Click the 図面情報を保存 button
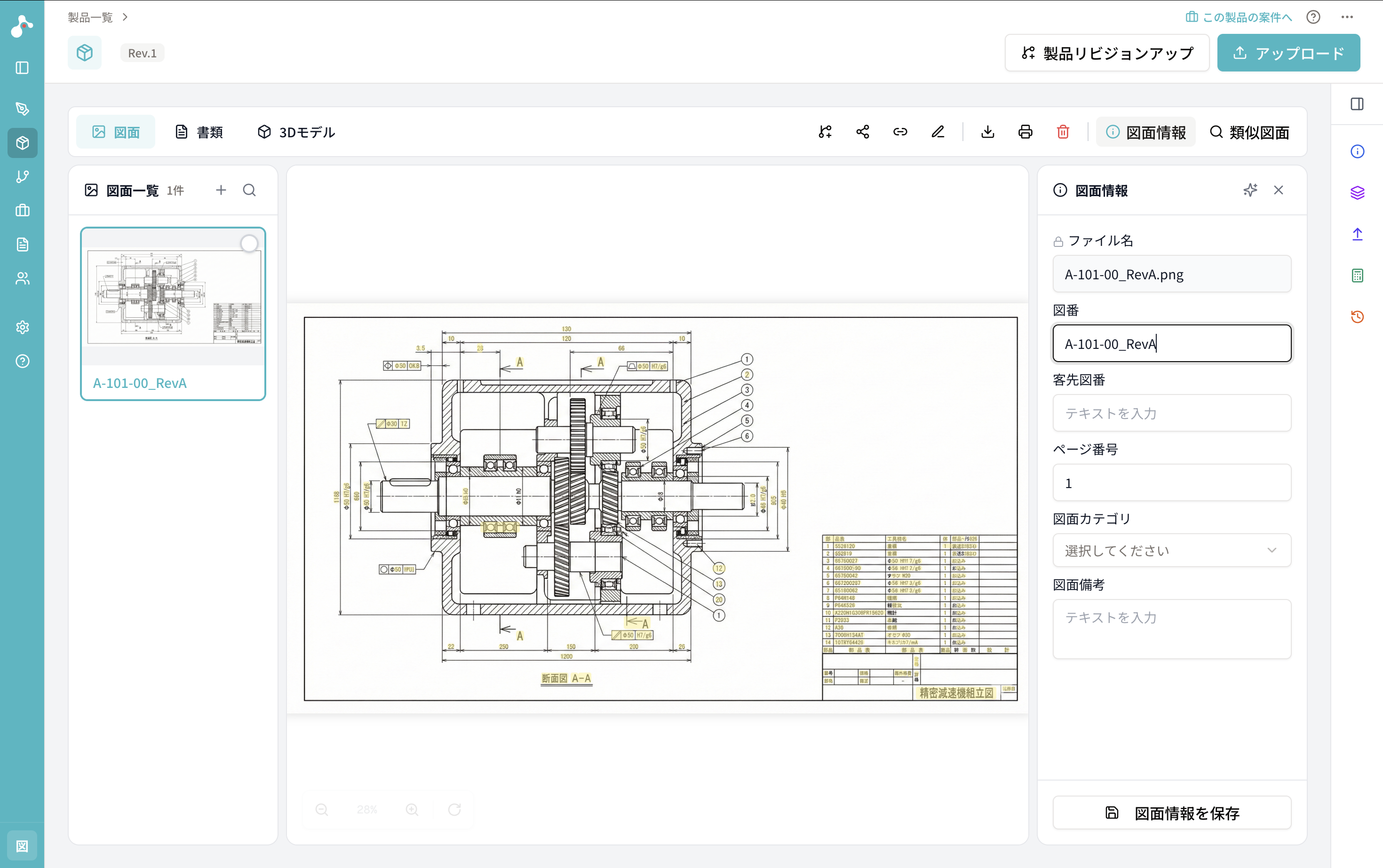 coord(1172,813)
